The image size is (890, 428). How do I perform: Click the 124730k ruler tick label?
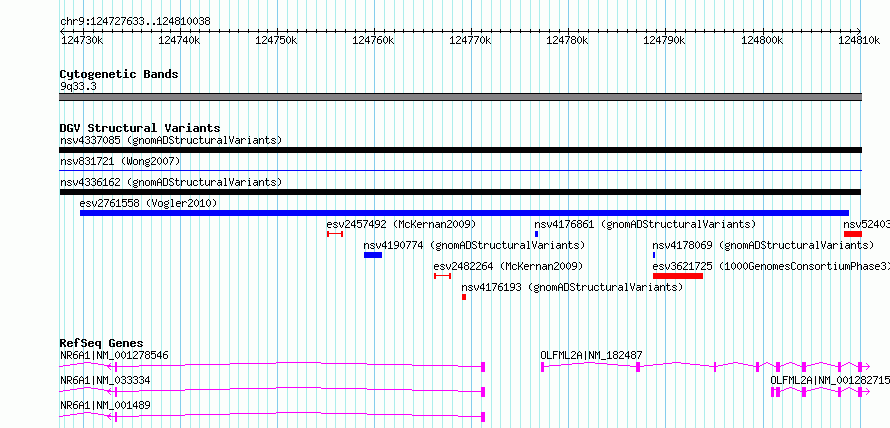coord(82,40)
